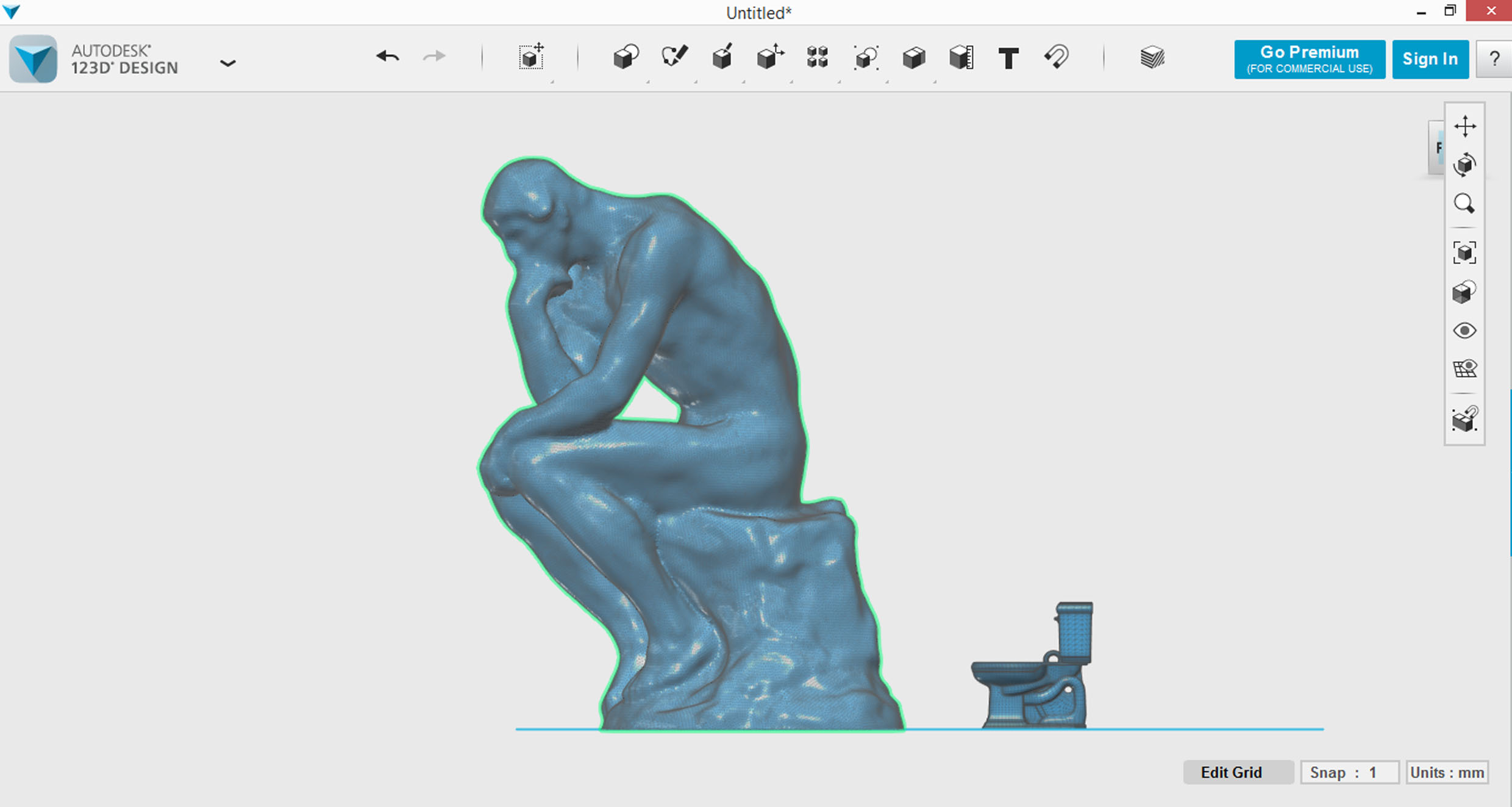Open the Modify tool menu
This screenshot has width=1512, height=807.
pyautogui.click(x=770, y=57)
